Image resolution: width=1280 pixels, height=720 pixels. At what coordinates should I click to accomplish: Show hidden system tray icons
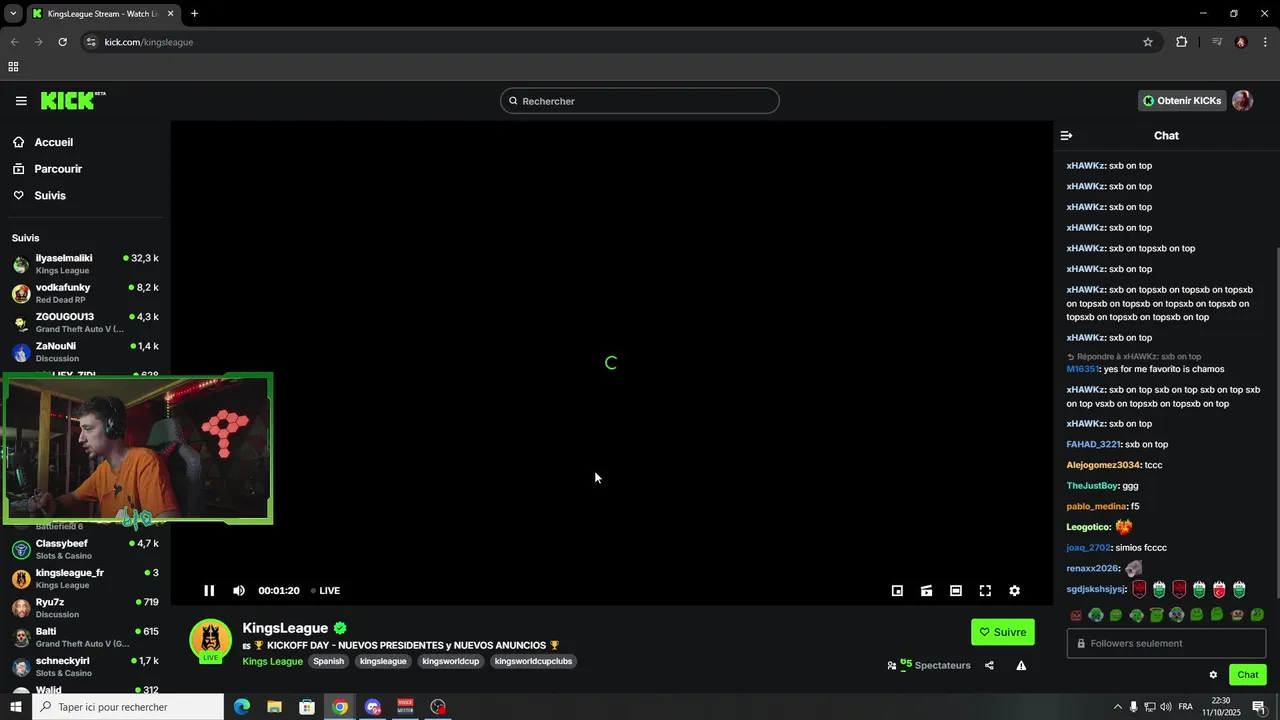click(1117, 707)
